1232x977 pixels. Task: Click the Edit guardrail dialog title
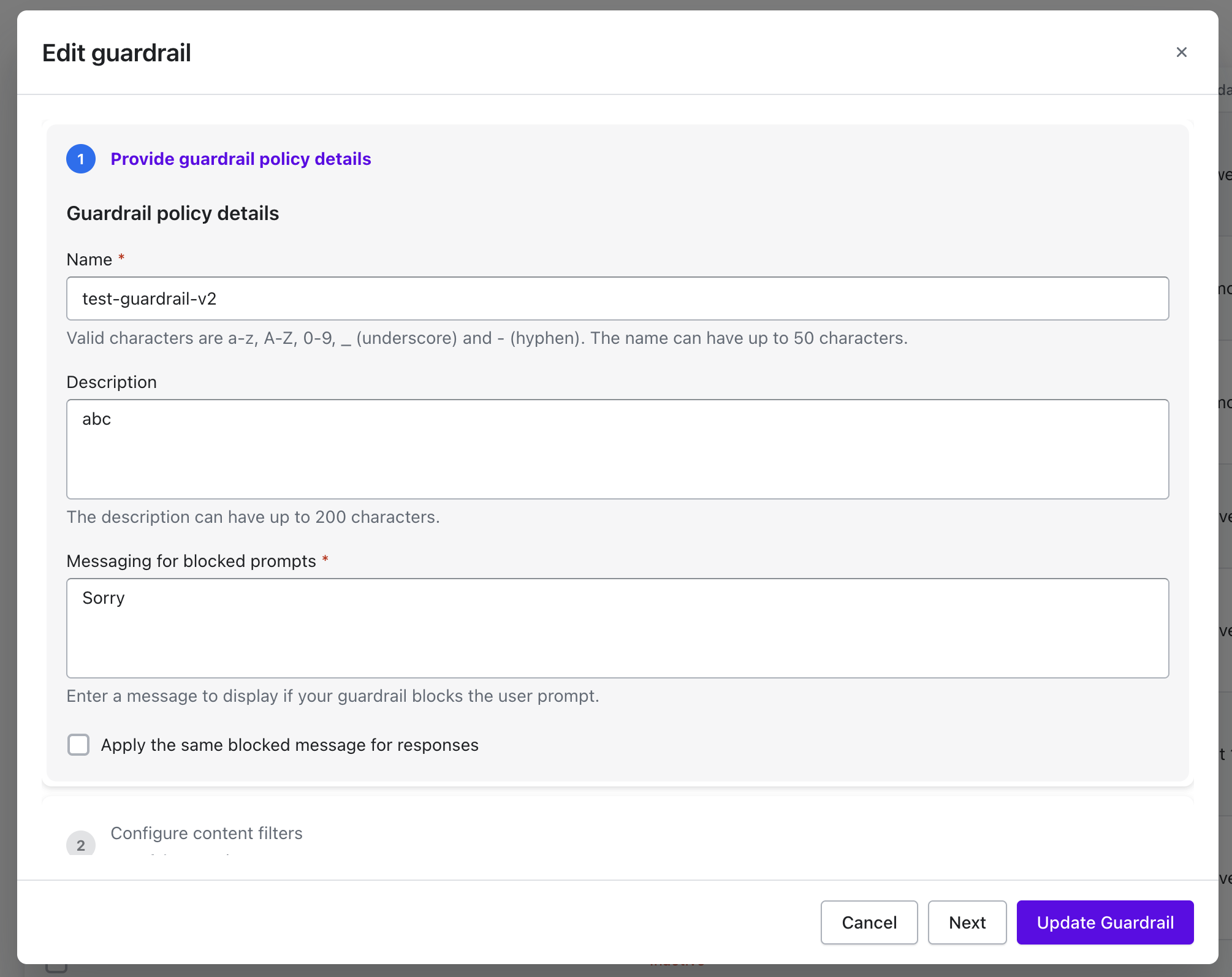(x=116, y=53)
